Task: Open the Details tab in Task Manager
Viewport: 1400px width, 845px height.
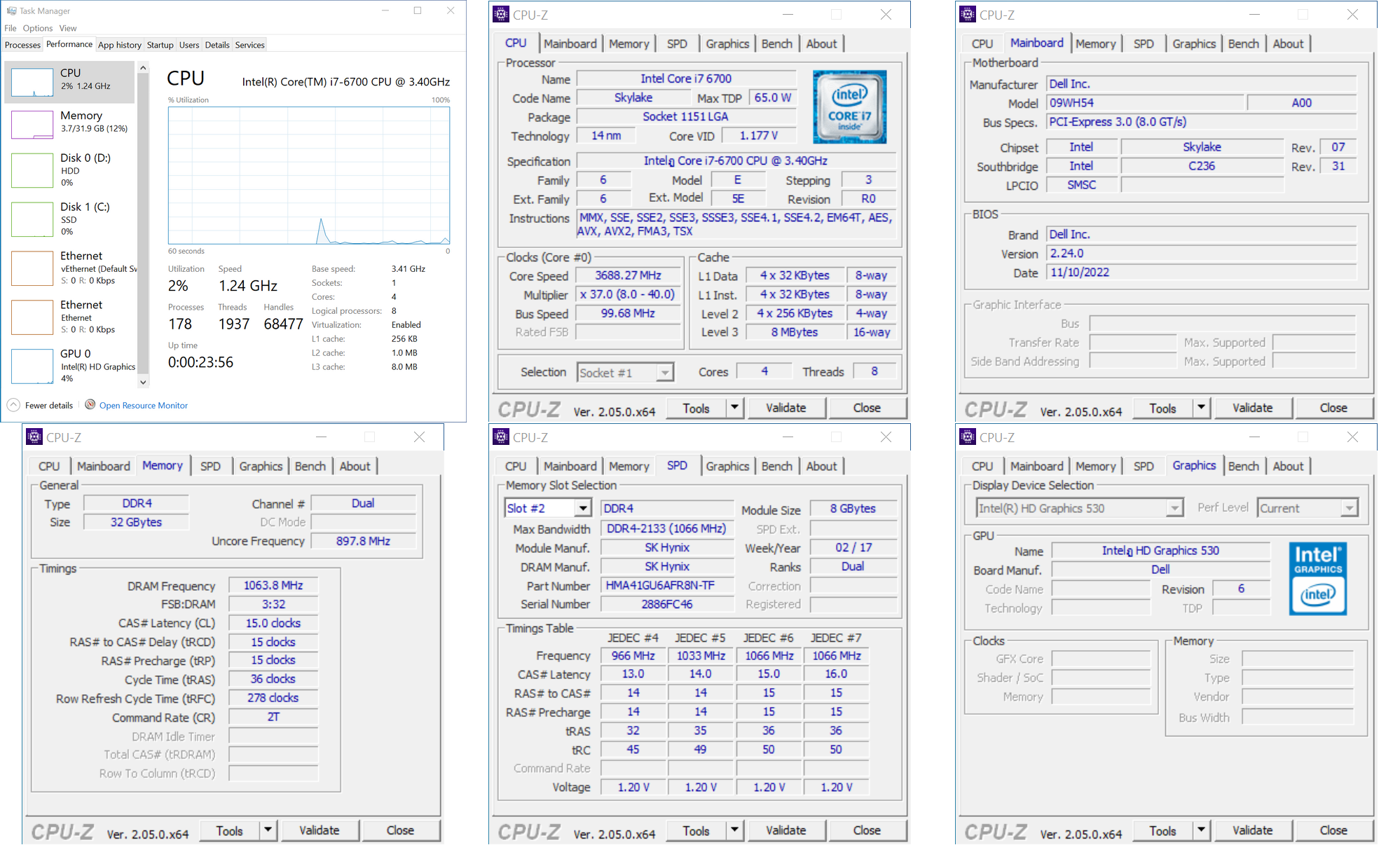Action: tap(217, 45)
